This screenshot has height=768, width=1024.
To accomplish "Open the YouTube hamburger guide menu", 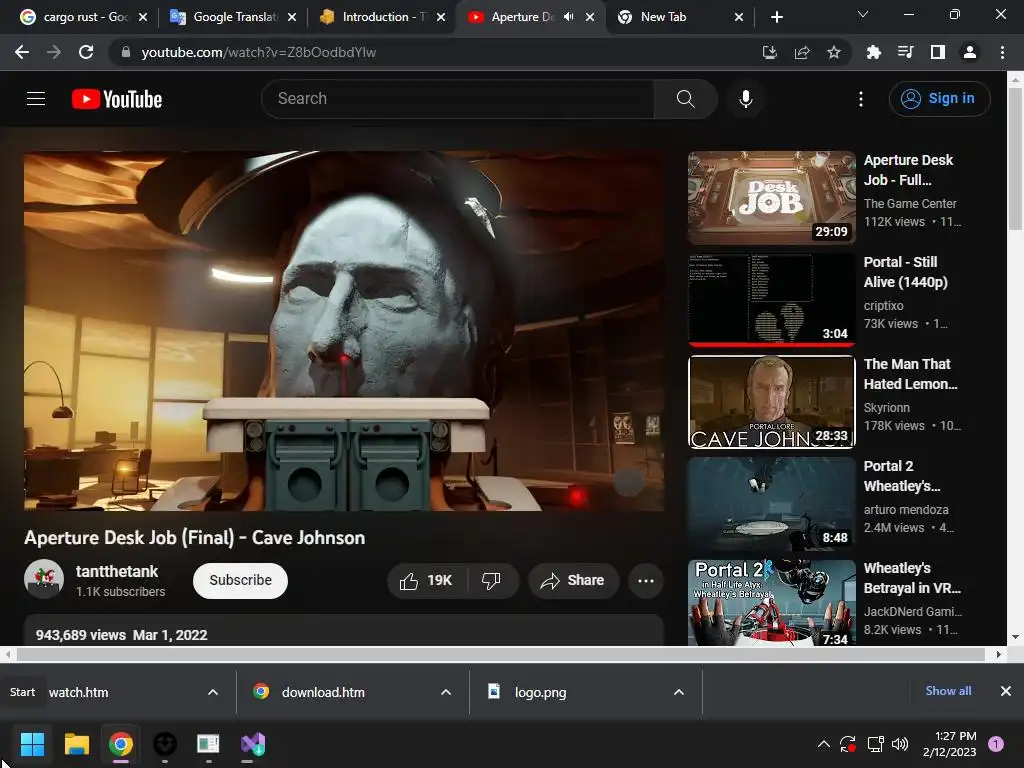I will (36, 99).
